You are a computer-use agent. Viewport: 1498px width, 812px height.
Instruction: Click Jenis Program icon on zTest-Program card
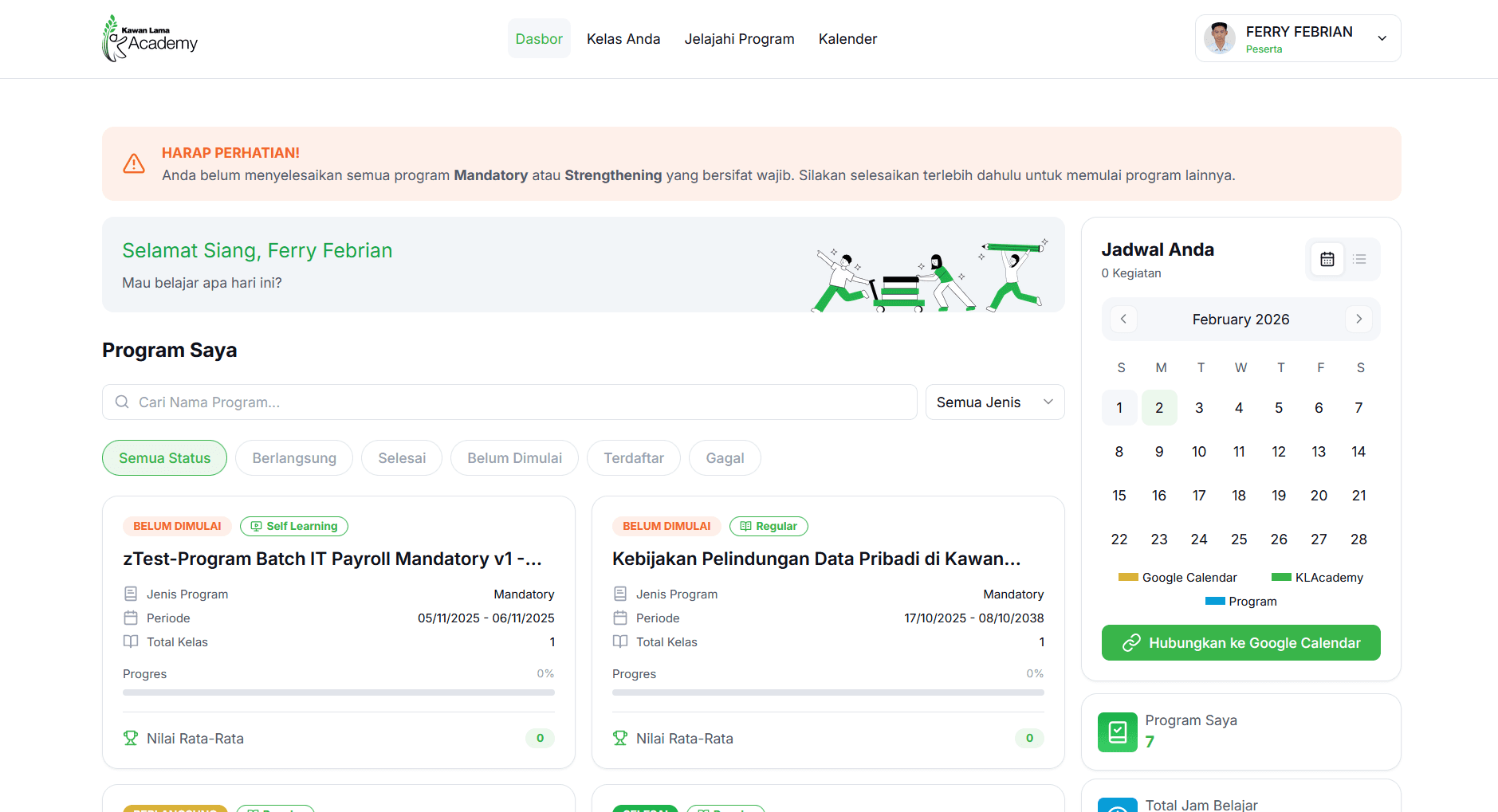point(131,594)
